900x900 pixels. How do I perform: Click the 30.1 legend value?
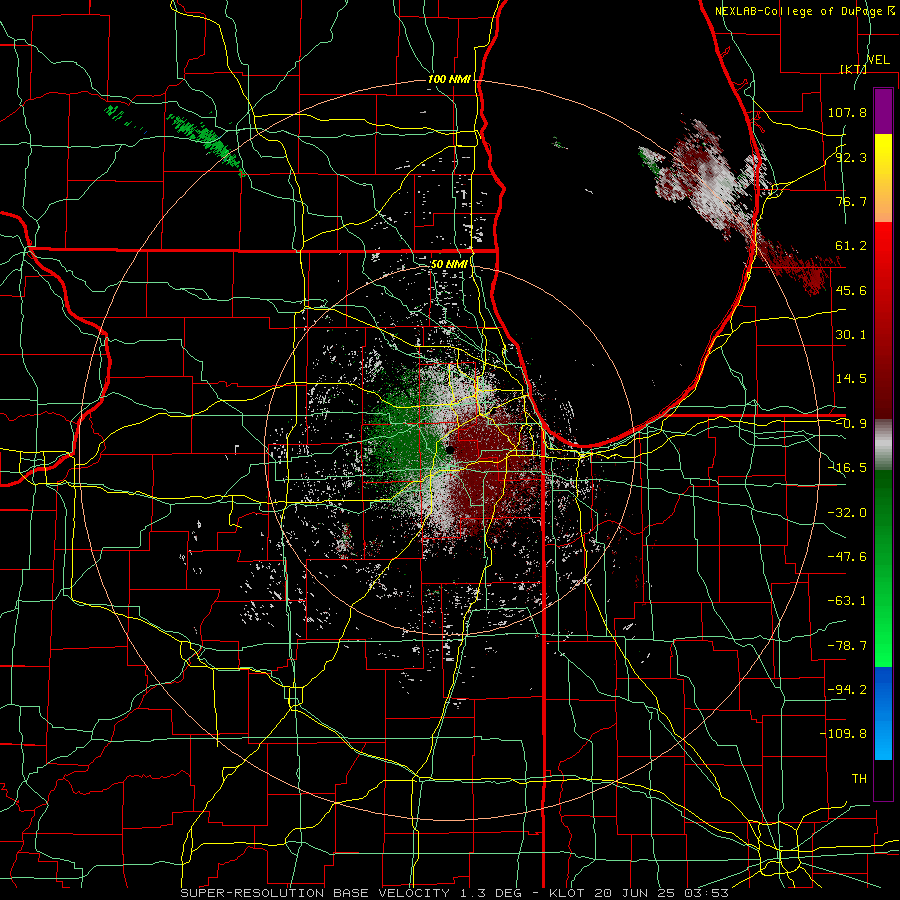point(851,335)
